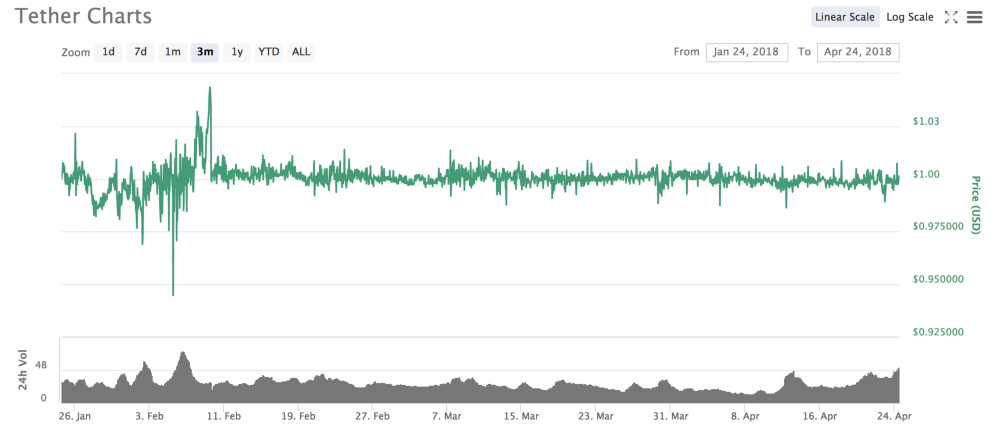Click the 24h Vol axis title
Screen dimensions: 1000x434
pyautogui.click(x=23, y=370)
